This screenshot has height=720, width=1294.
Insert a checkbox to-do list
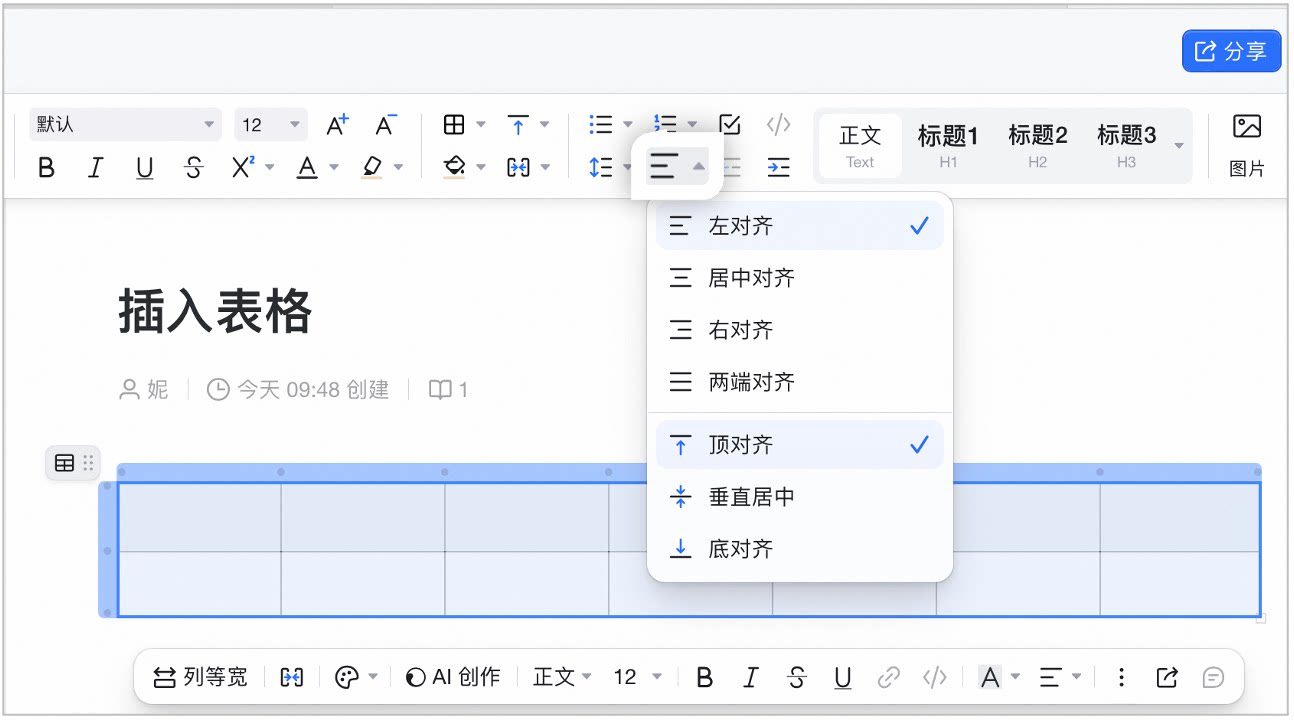(x=730, y=125)
